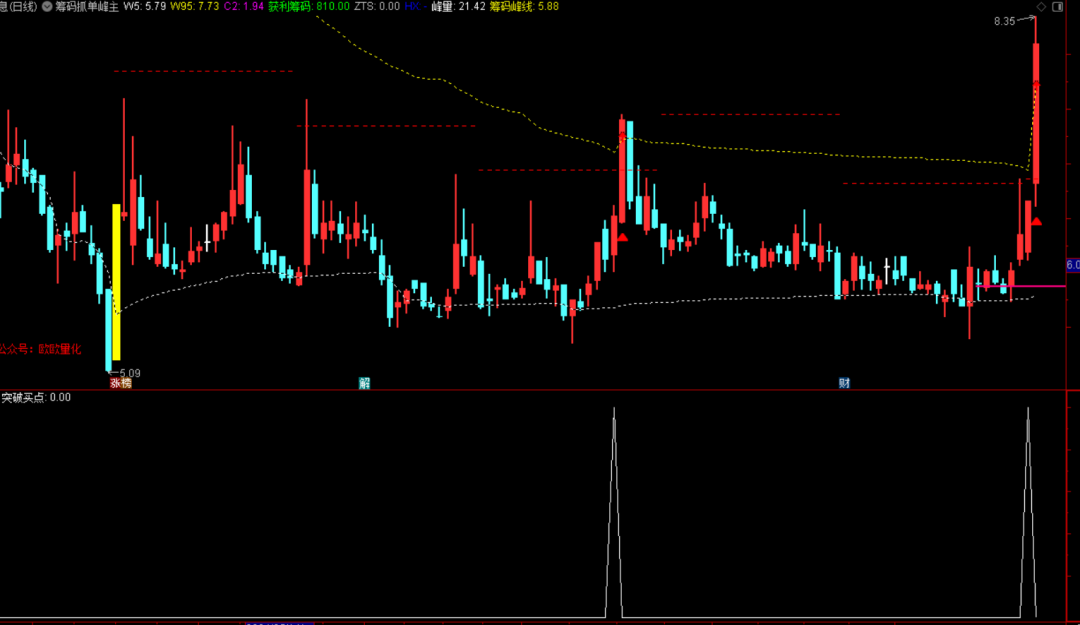
Task: Open the 财 event marker
Action: pos(844,383)
